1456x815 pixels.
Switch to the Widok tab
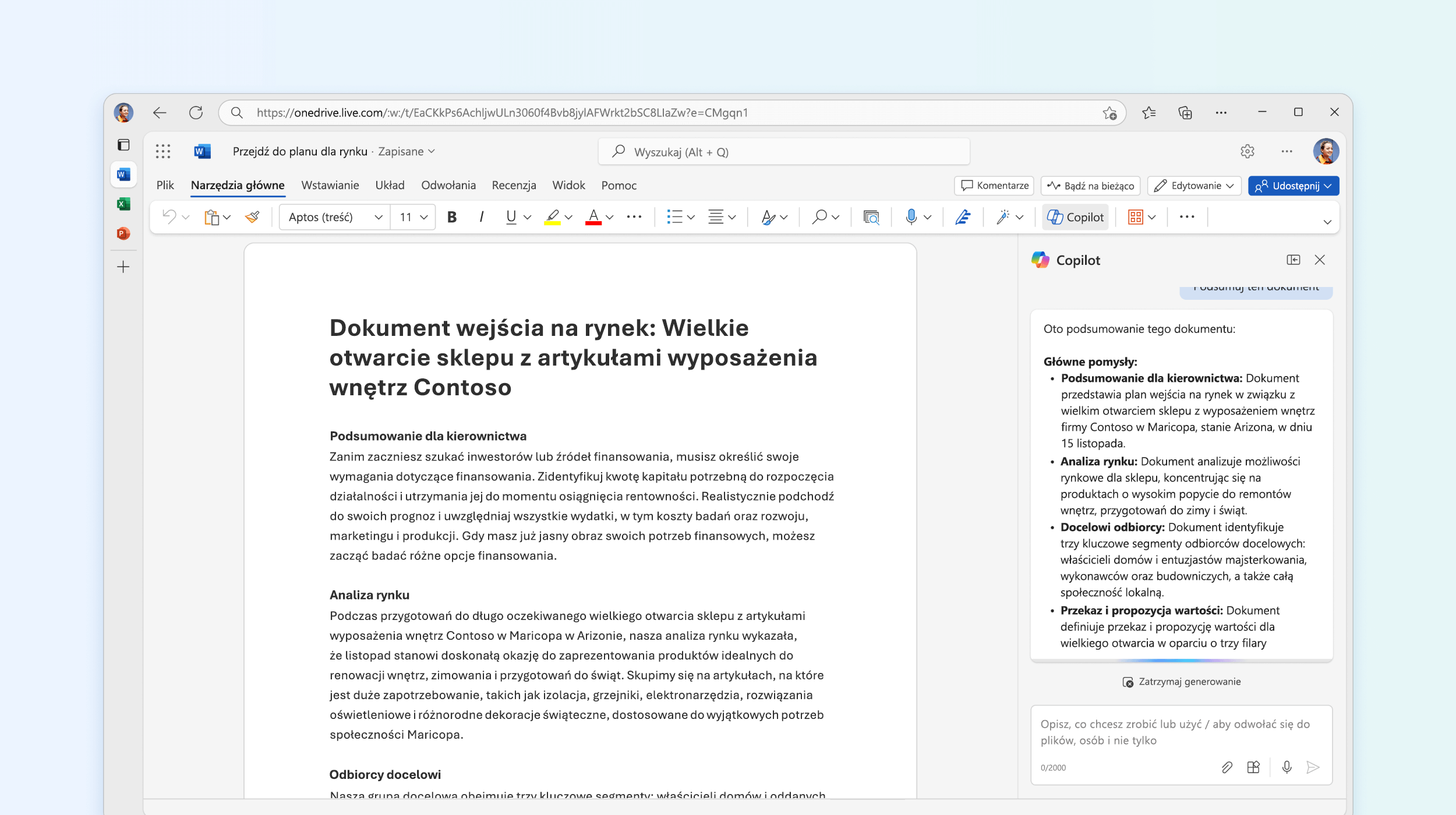(568, 185)
